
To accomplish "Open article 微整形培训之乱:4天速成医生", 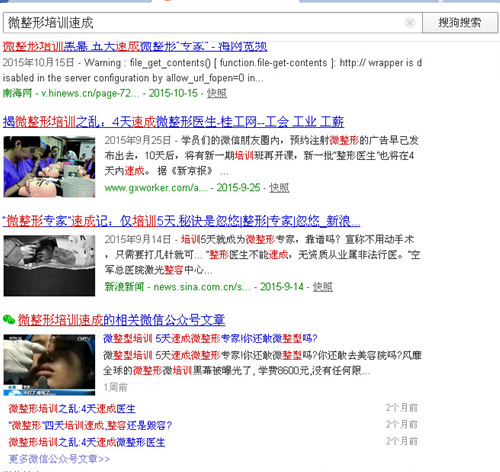I will [x=72, y=409].
